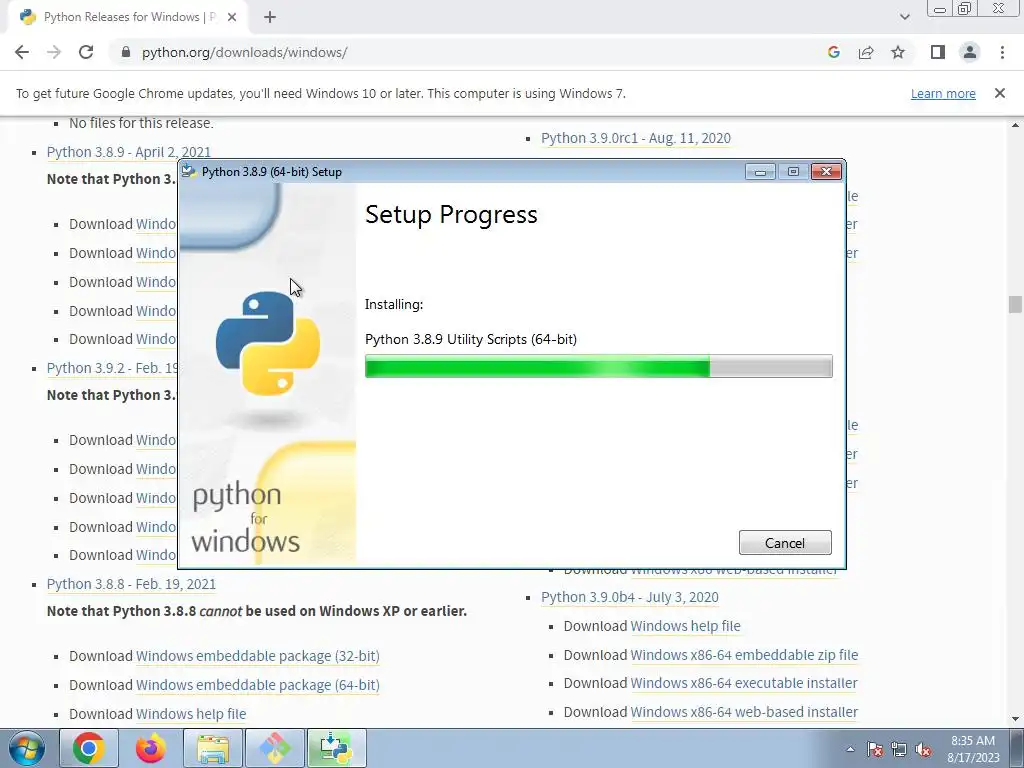
Task: Click the Python Setup title bar icon
Action: pos(189,172)
